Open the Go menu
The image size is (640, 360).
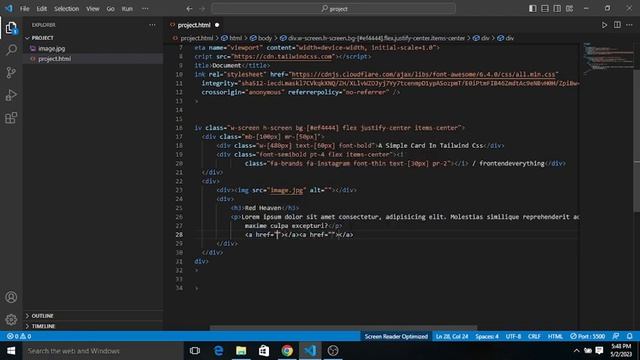pos(111,9)
